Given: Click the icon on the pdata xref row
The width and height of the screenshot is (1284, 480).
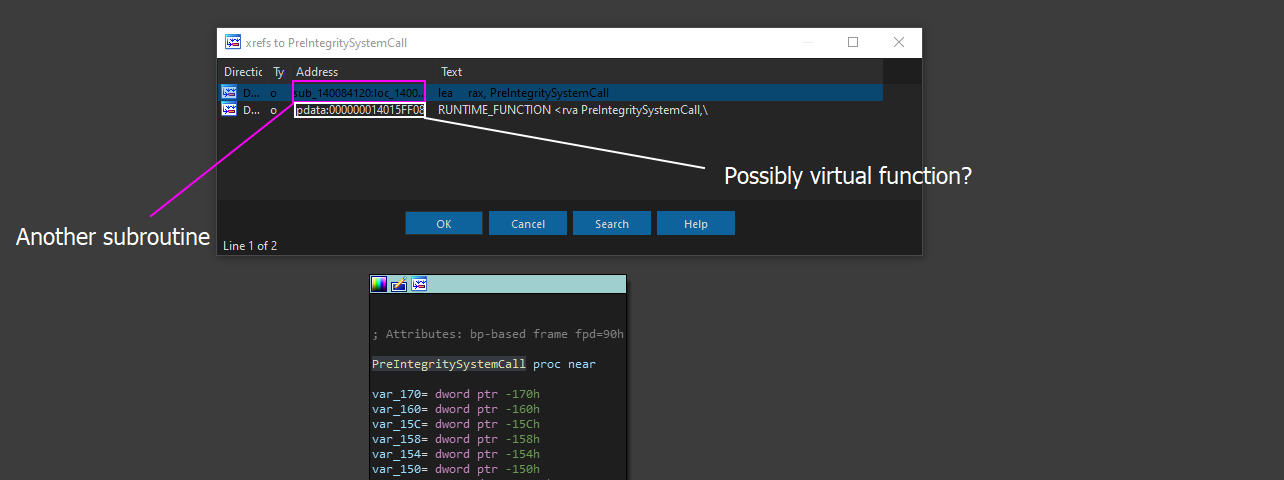Looking at the screenshot, I should (x=229, y=110).
